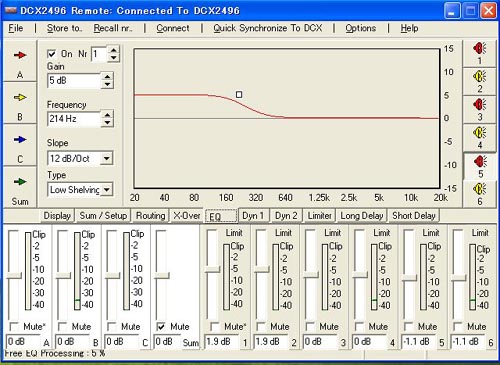Screen dimensions: 500x365
Task: Switch to the Limiter tab
Action: [319, 216]
